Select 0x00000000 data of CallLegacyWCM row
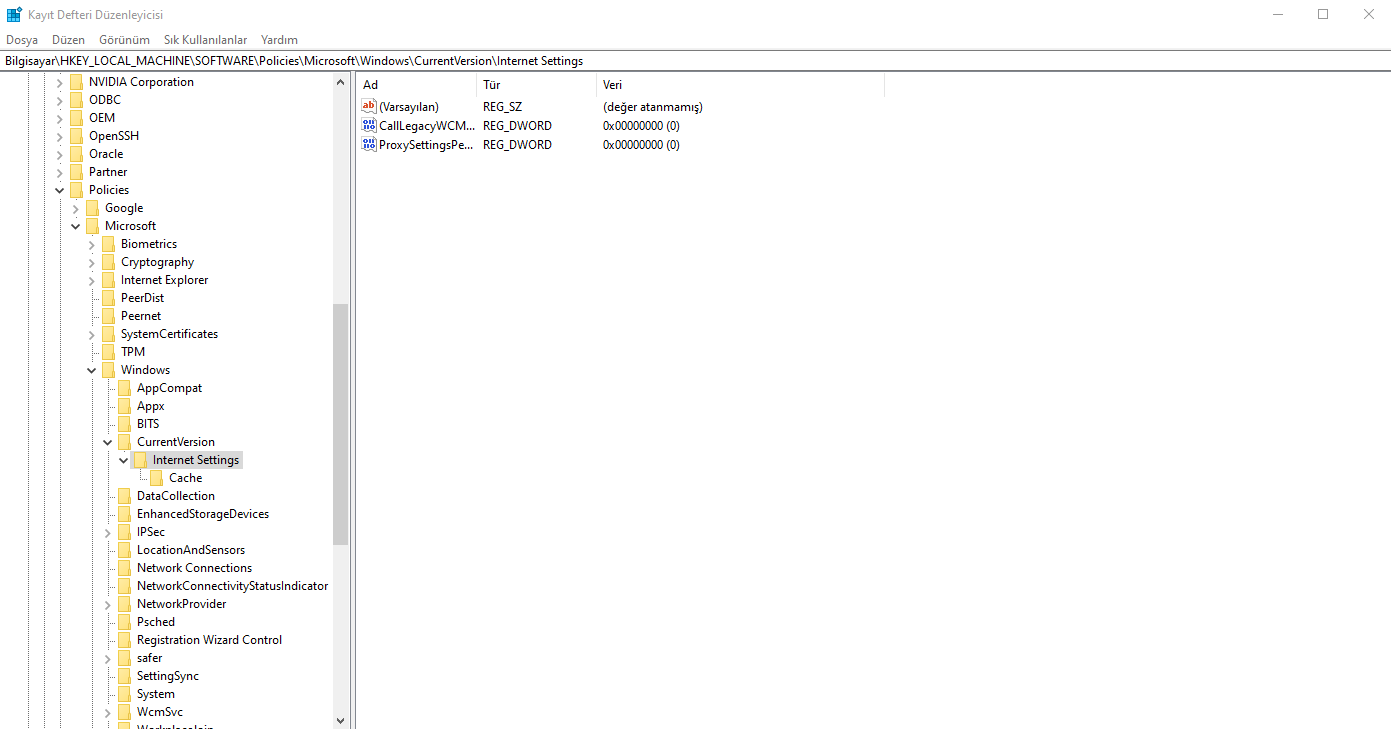This screenshot has width=1391, height=729. pyautogui.click(x=641, y=126)
